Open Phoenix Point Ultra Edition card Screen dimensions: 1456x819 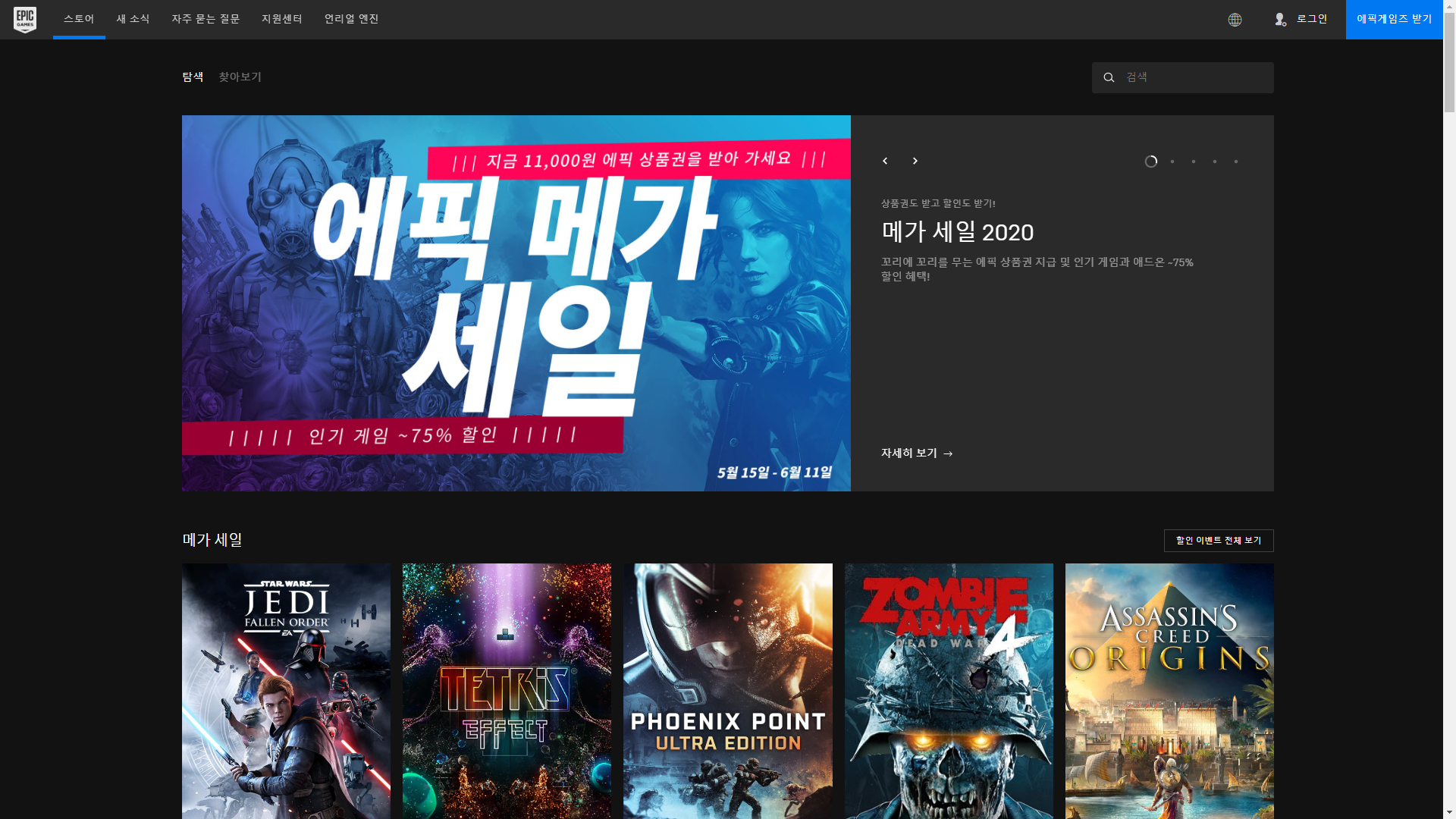(x=728, y=691)
